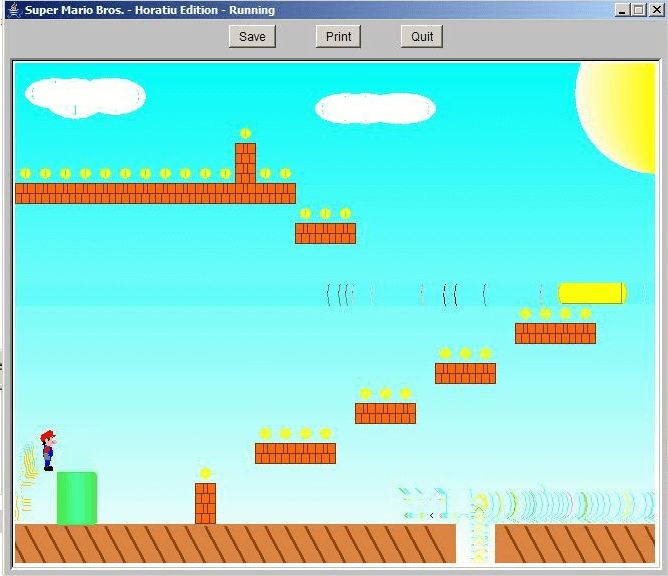Click the left white cloud
The width and height of the screenshot is (668, 576).
tap(86, 98)
